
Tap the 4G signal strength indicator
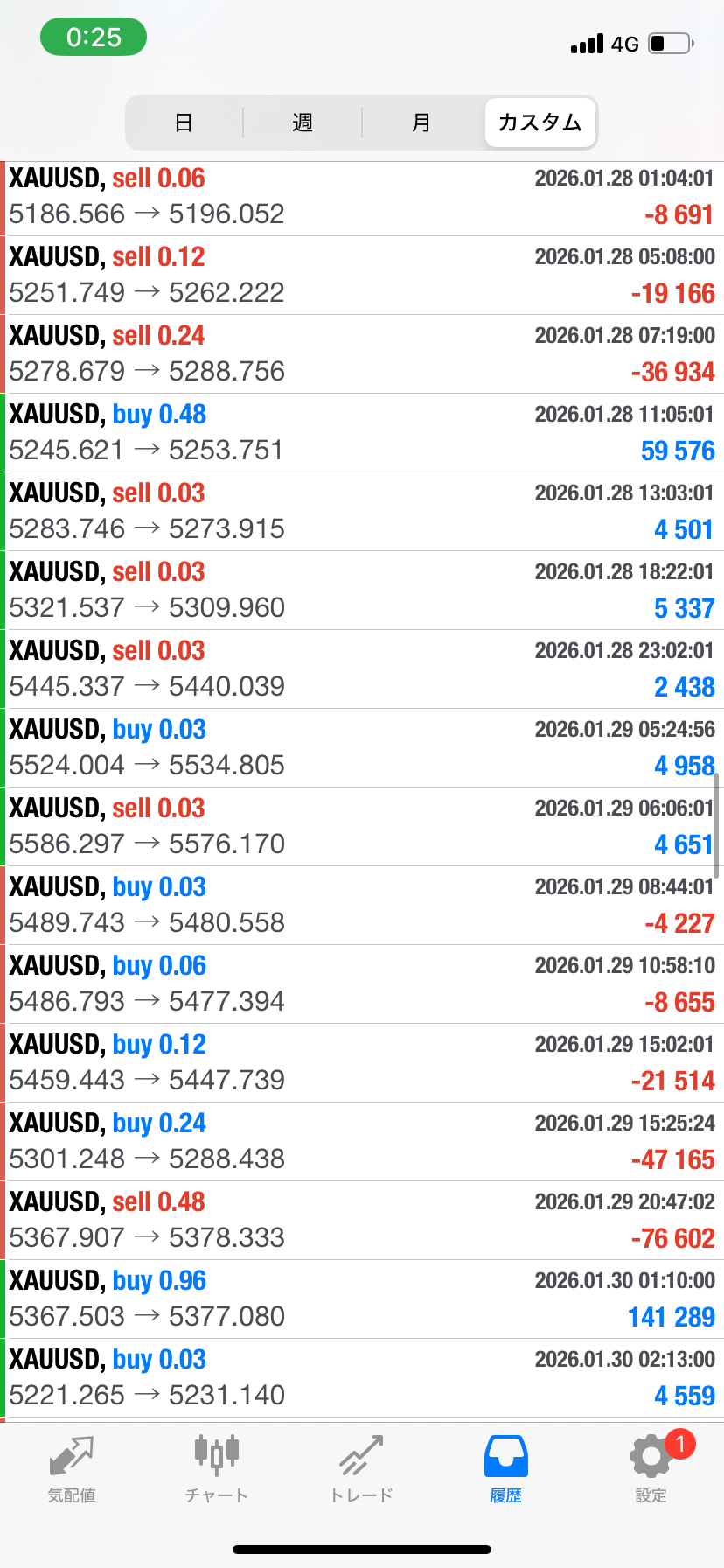[604, 44]
